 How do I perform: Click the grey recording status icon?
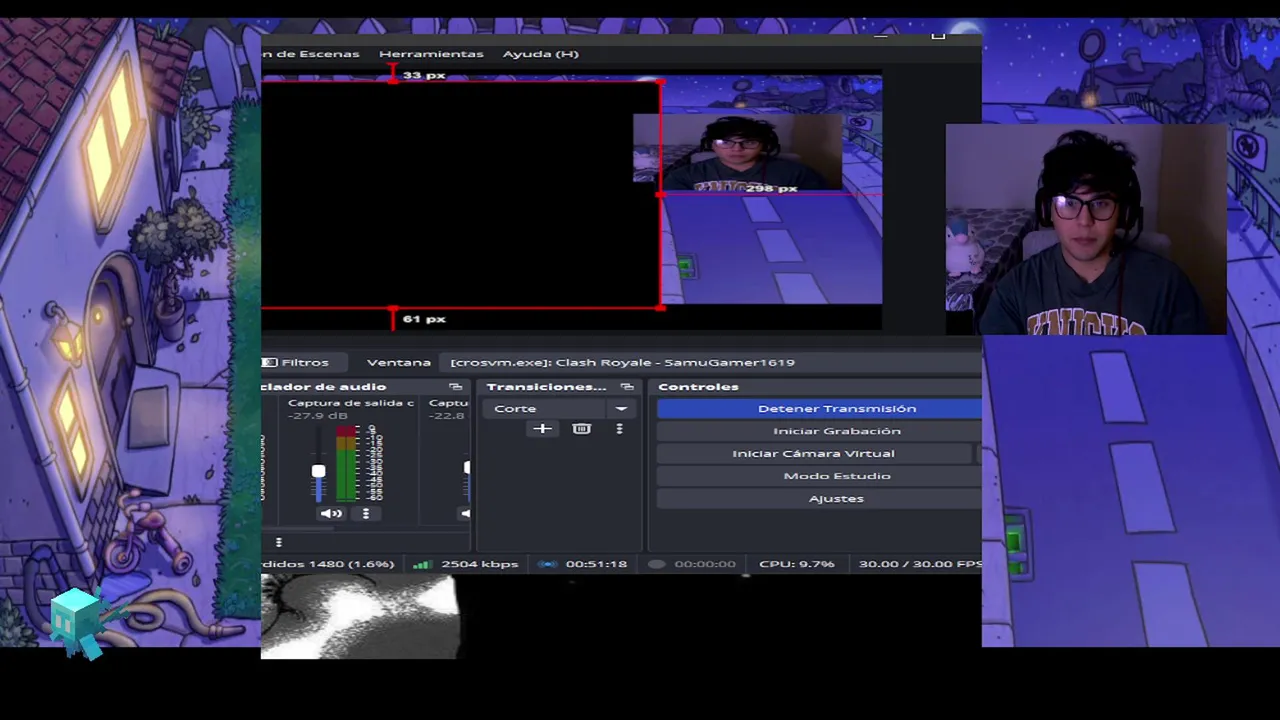pos(656,564)
